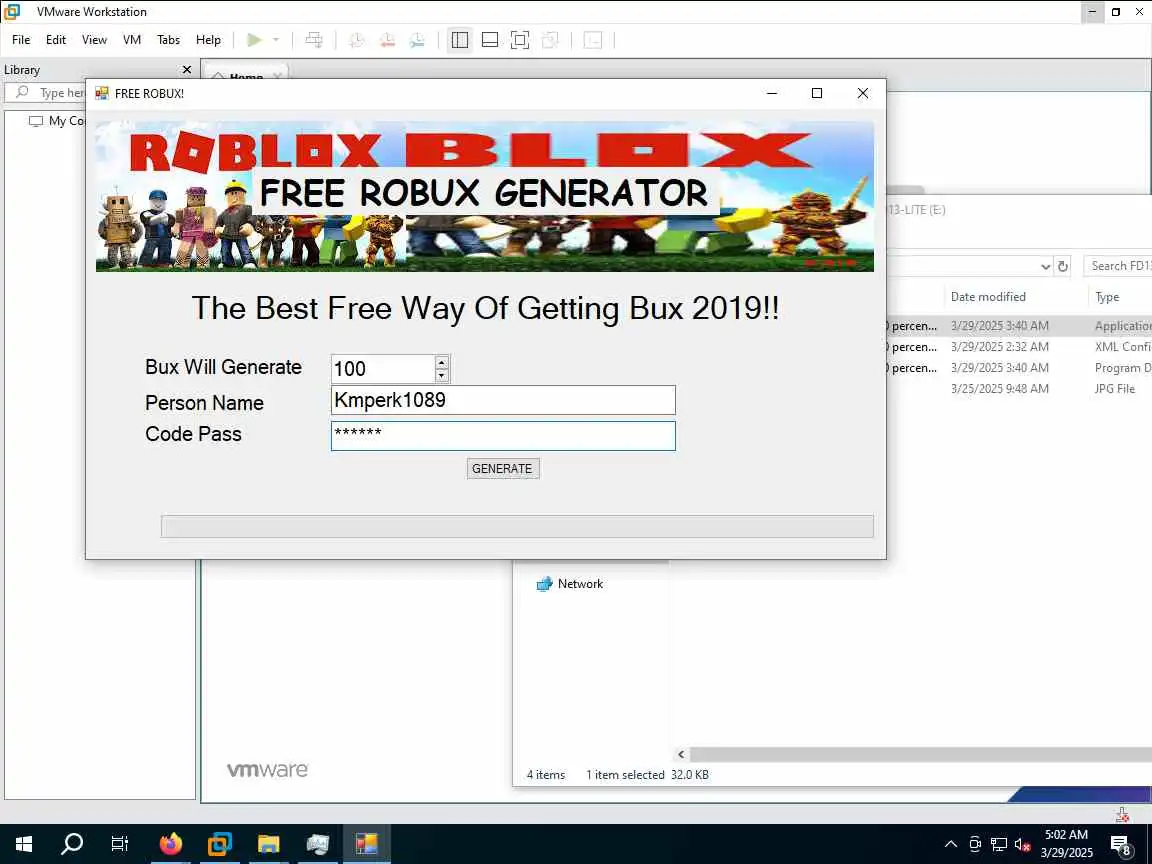The width and height of the screenshot is (1152, 864).
Task: Sort by Date modified column in Explorer
Action: (988, 297)
